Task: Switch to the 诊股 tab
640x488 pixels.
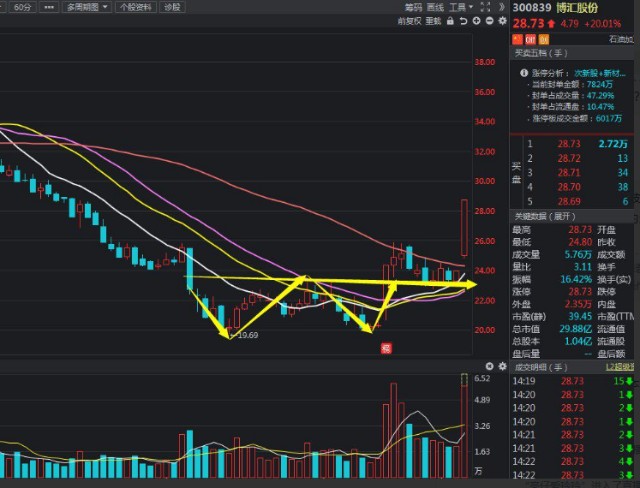Action: pyautogui.click(x=173, y=7)
